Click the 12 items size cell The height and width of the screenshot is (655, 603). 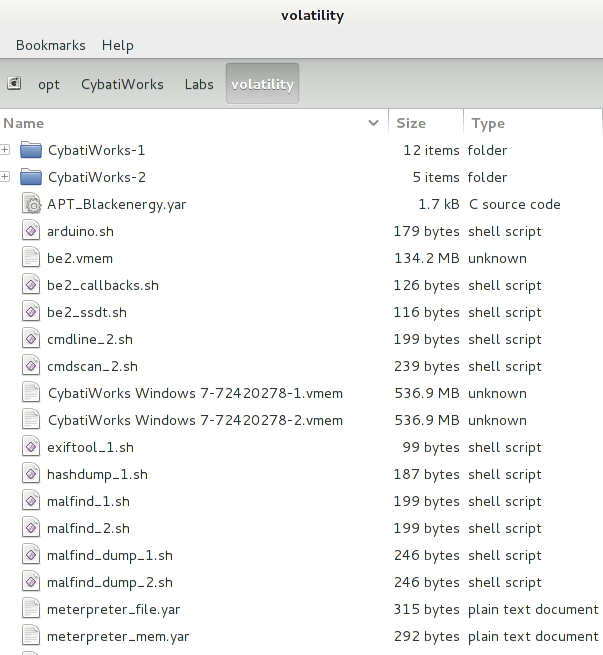pos(431,150)
